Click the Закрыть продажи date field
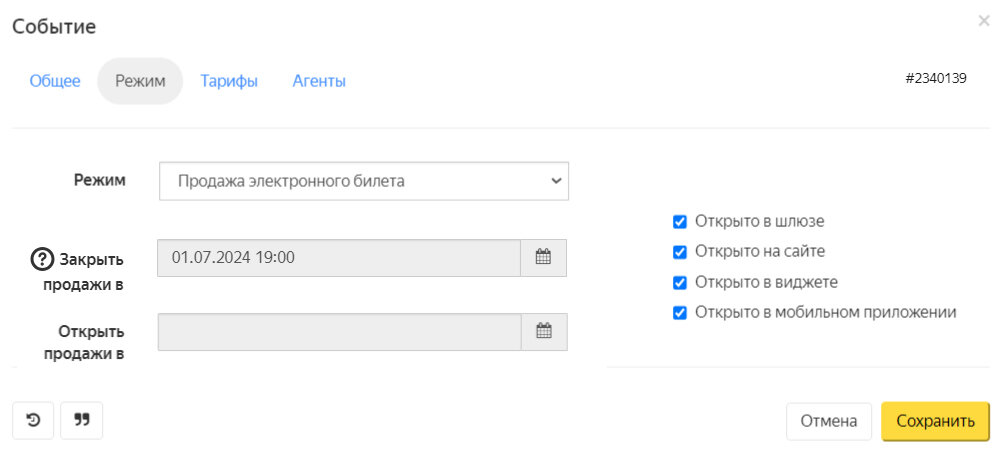Viewport: 1004px width, 450px height. point(339,258)
